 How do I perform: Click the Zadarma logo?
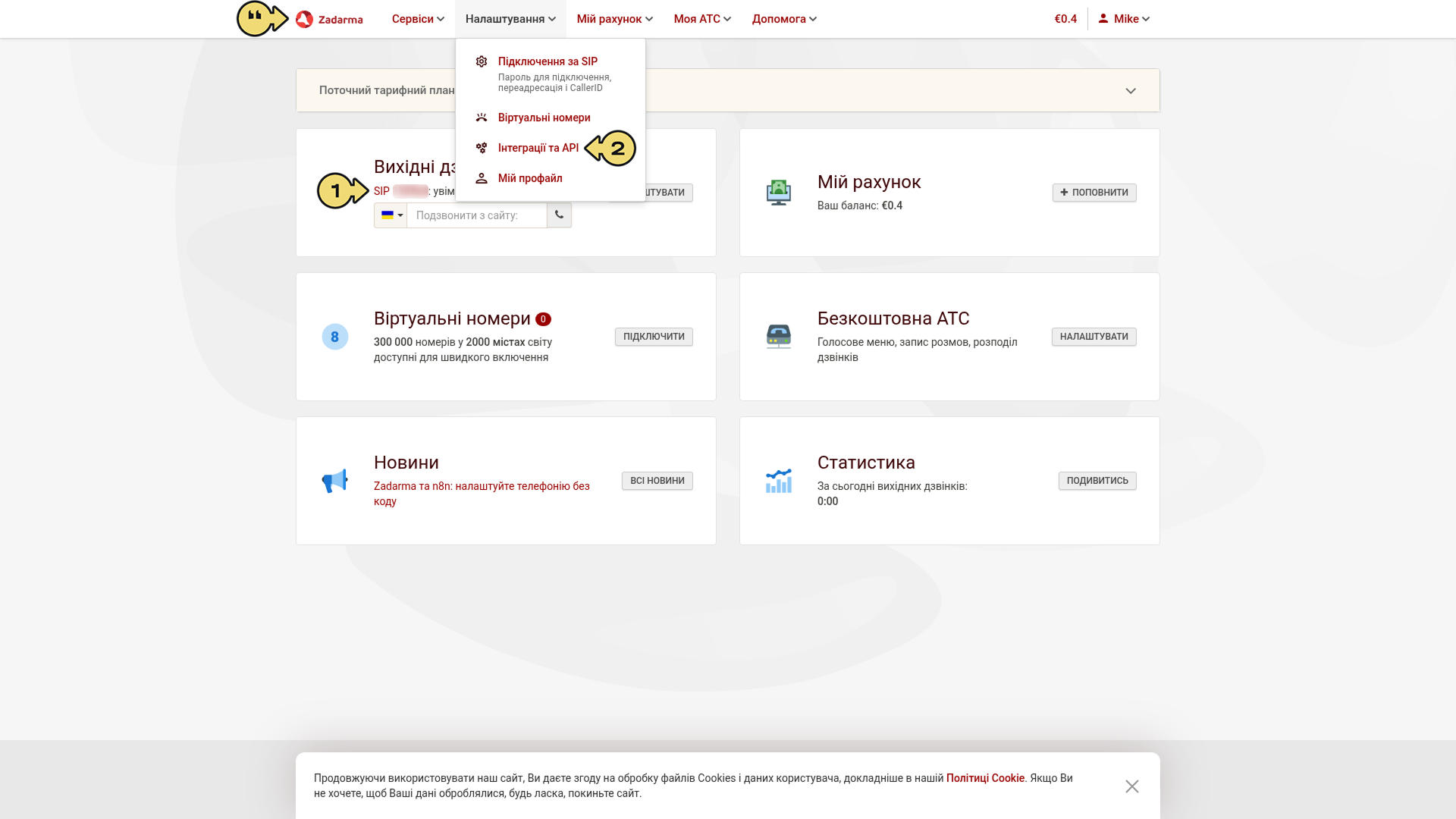pyautogui.click(x=329, y=19)
